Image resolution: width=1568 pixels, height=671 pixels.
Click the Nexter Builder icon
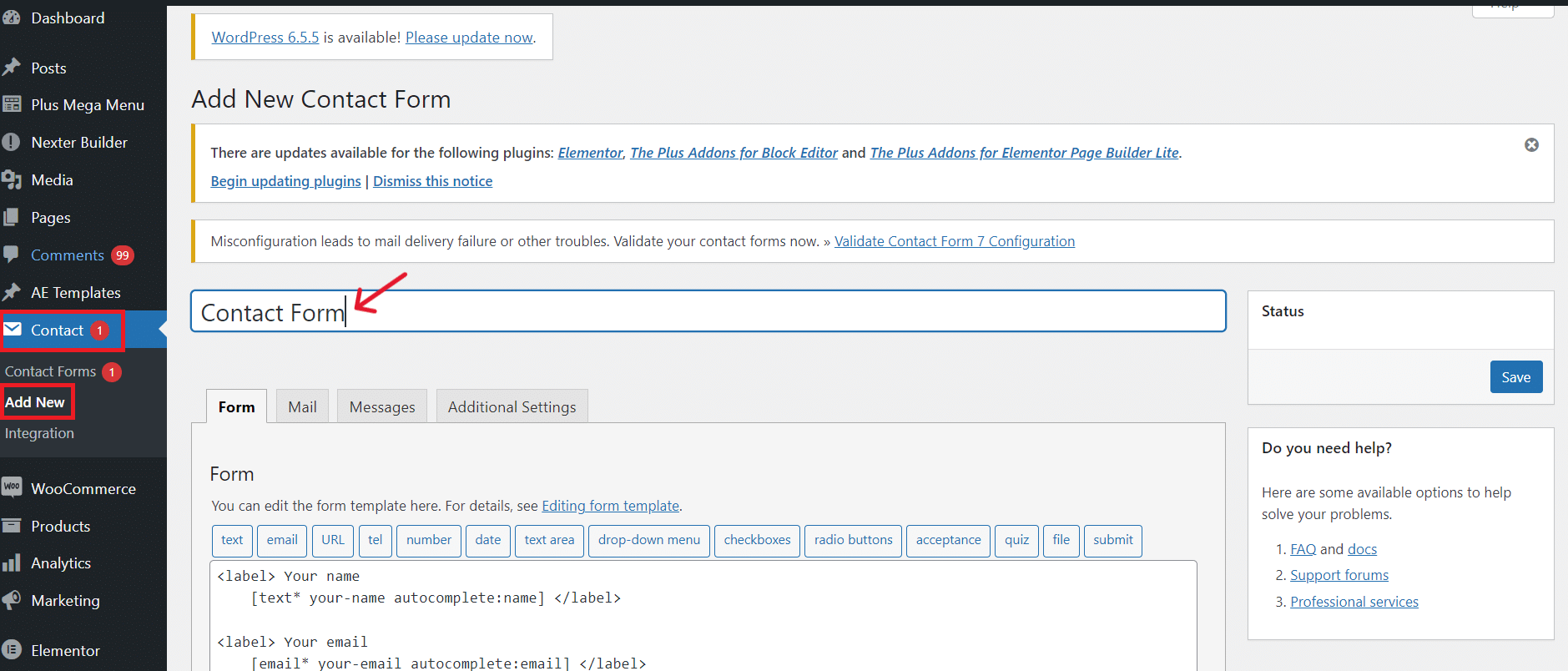[x=11, y=142]
